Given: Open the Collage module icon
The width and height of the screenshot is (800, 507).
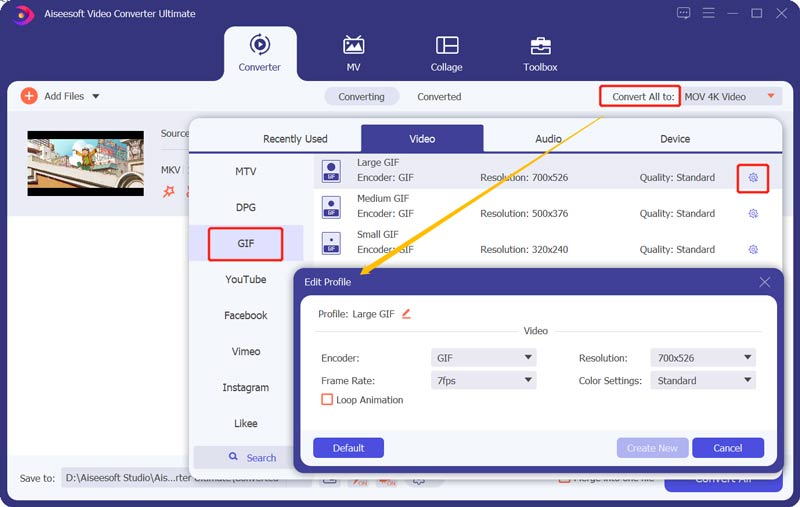Looking at the screenshot, I should coord(447,45).
